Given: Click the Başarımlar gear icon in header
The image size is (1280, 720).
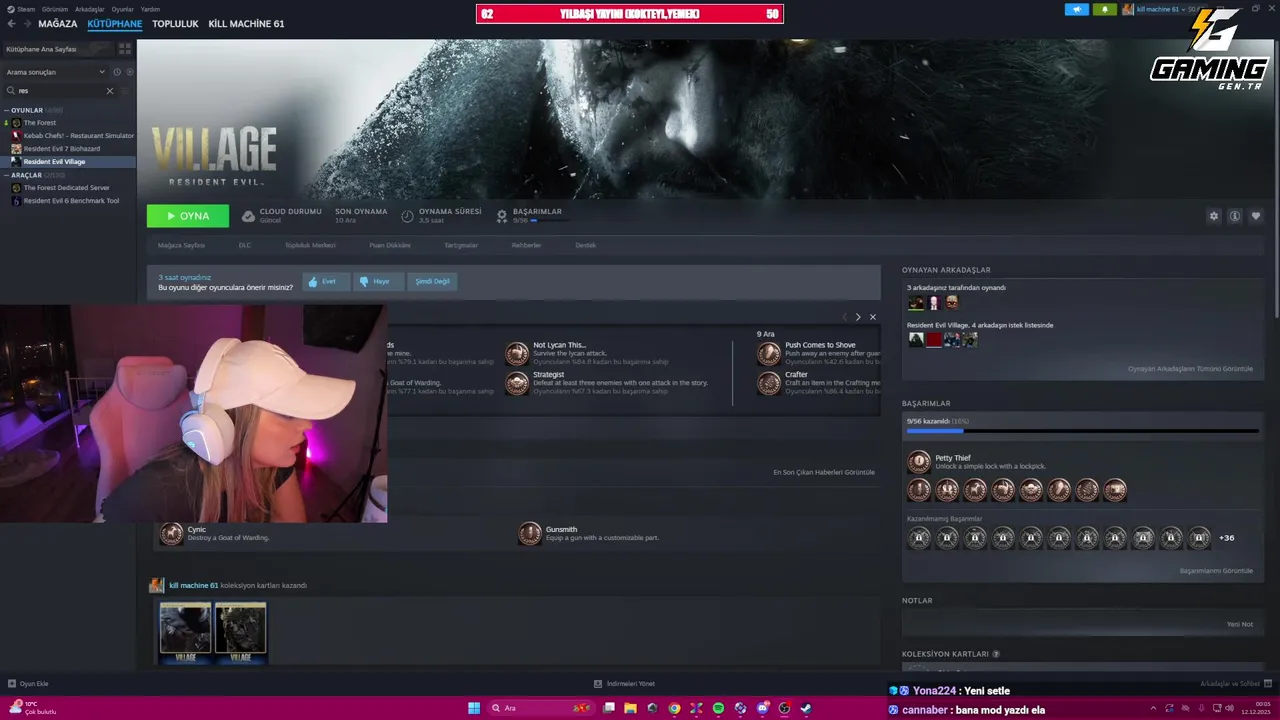Looking at the screenshot, I should pos(502,216).
